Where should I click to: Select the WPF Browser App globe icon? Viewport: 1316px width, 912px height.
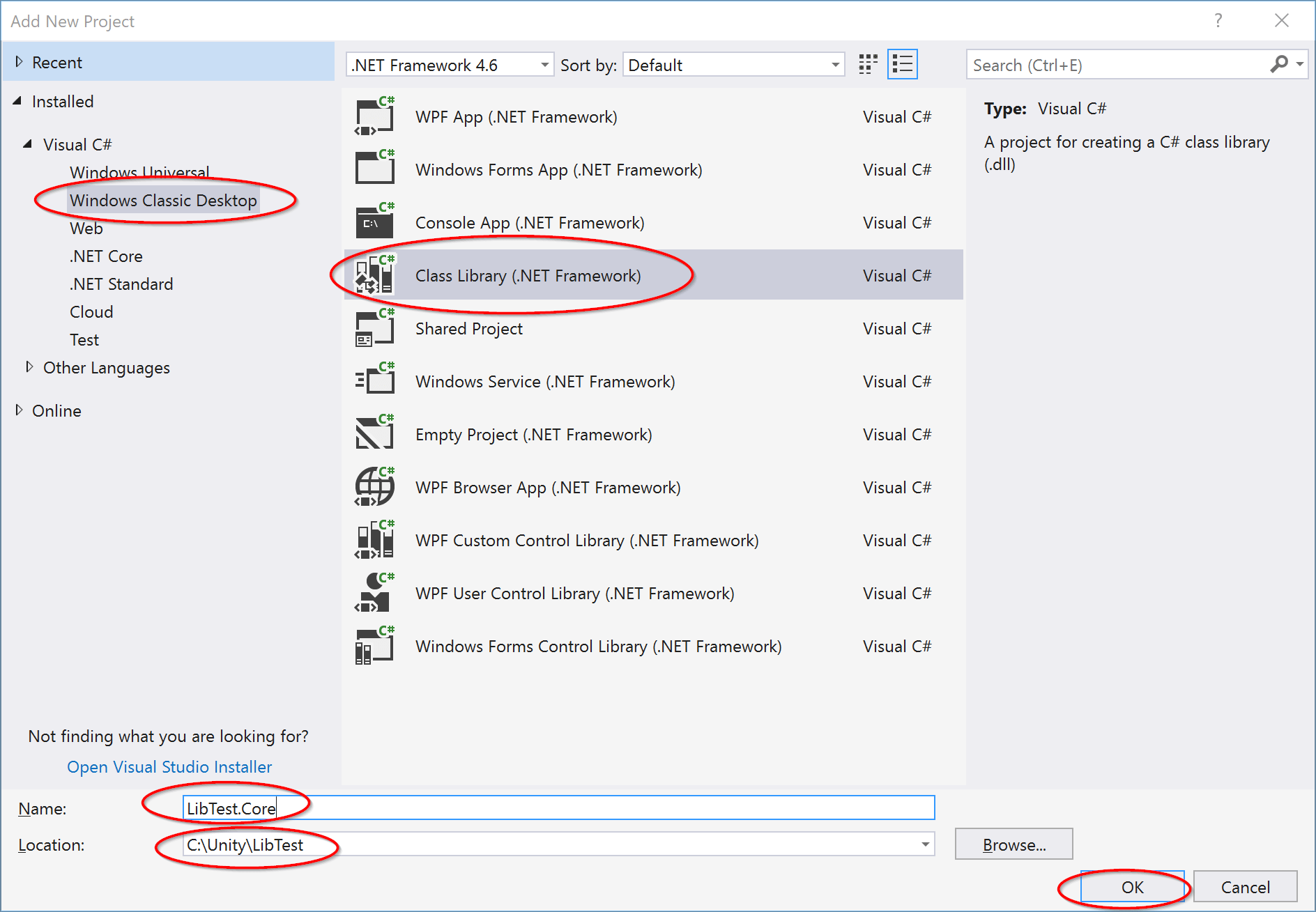point(375,487)
